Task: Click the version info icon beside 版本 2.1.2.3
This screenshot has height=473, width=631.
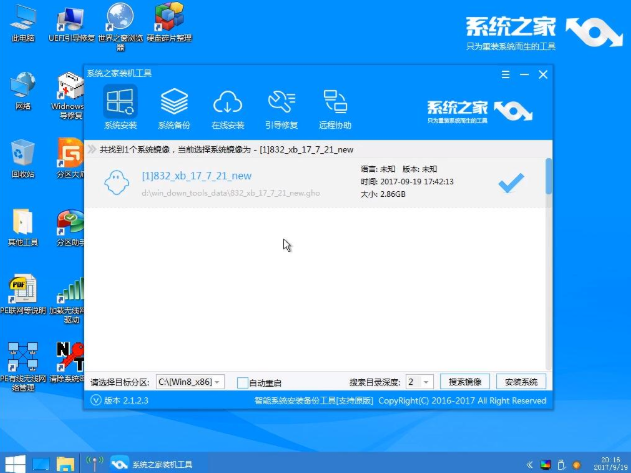Action: point(96,401)
